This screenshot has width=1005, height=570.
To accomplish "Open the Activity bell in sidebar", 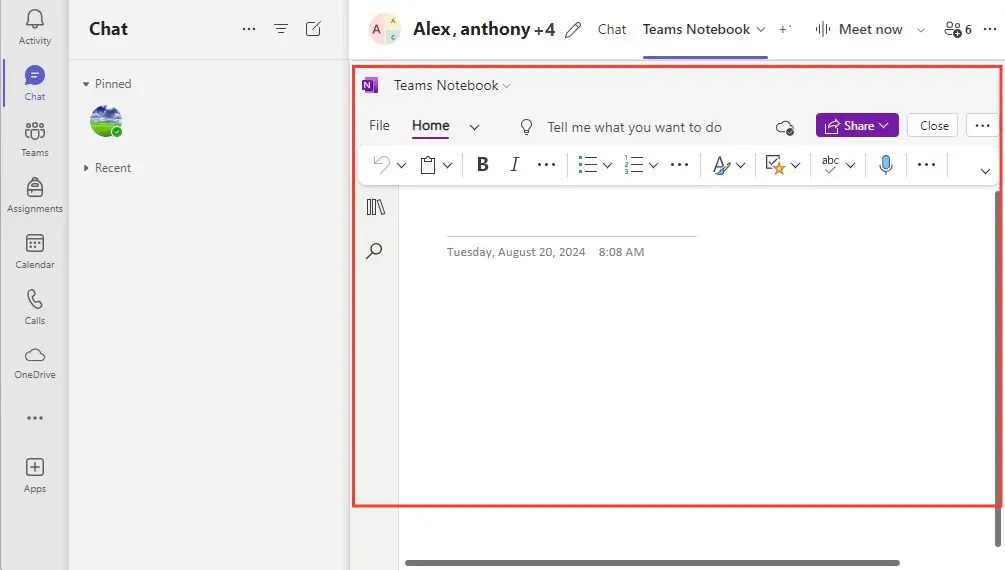I will click(35, 27).
